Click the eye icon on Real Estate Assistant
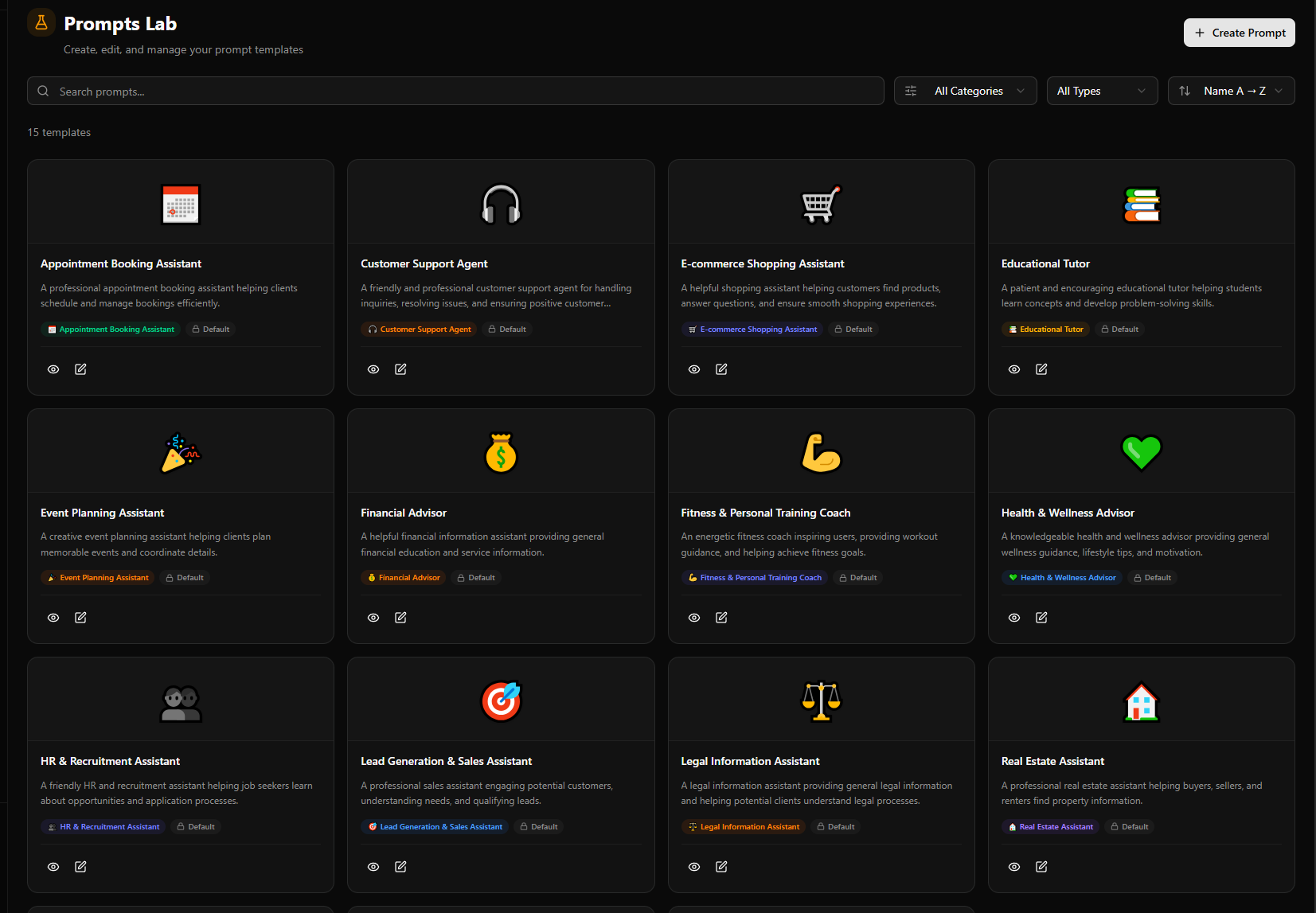This screenshot has height=913, width=1316. [1014, 867]
